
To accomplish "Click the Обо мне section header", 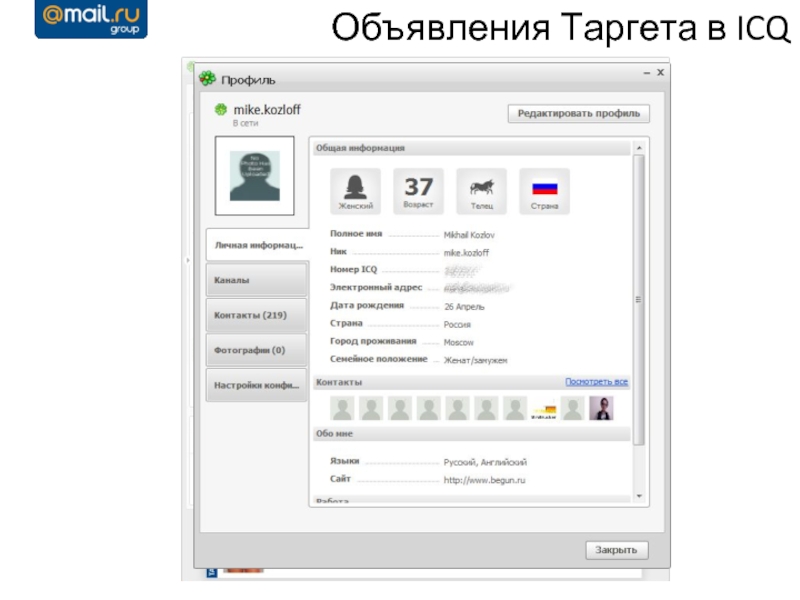I will (472, 434).
